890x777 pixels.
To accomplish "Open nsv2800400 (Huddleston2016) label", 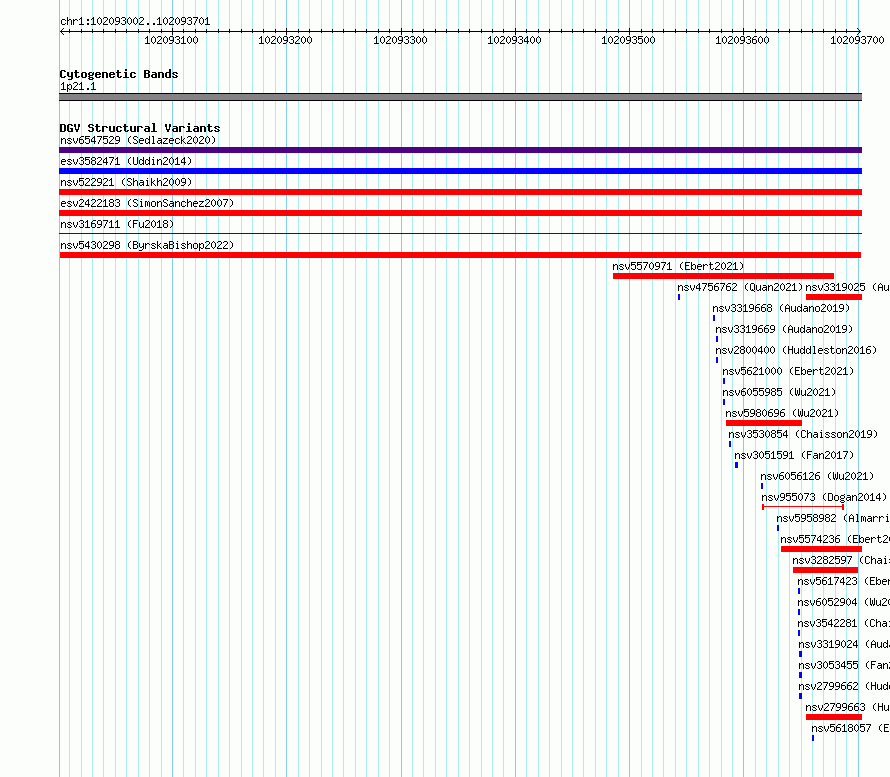I will tap(796, 350).
